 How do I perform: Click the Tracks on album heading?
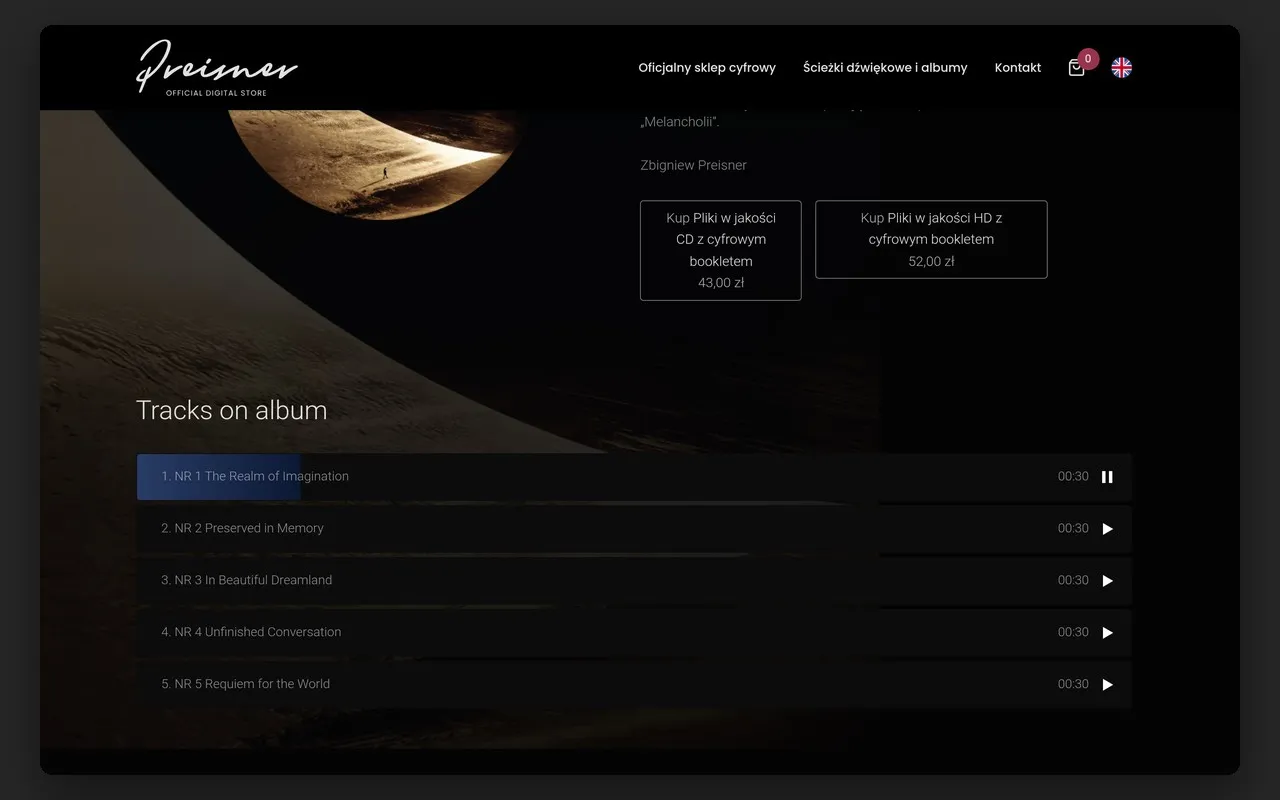click(x=231, y=410)
